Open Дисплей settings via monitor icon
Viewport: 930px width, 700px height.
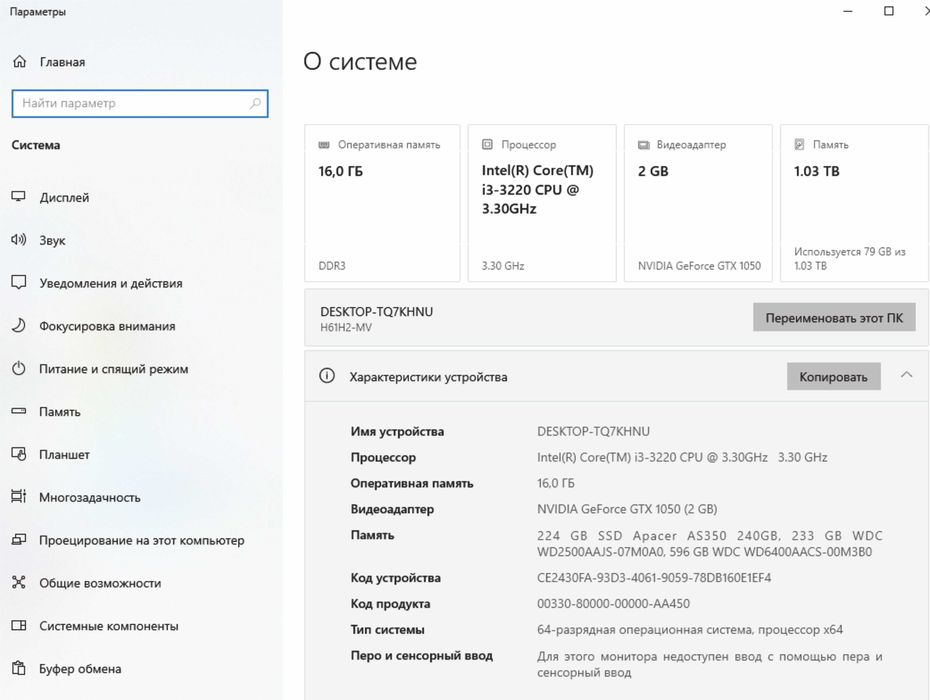coord(19,198)
